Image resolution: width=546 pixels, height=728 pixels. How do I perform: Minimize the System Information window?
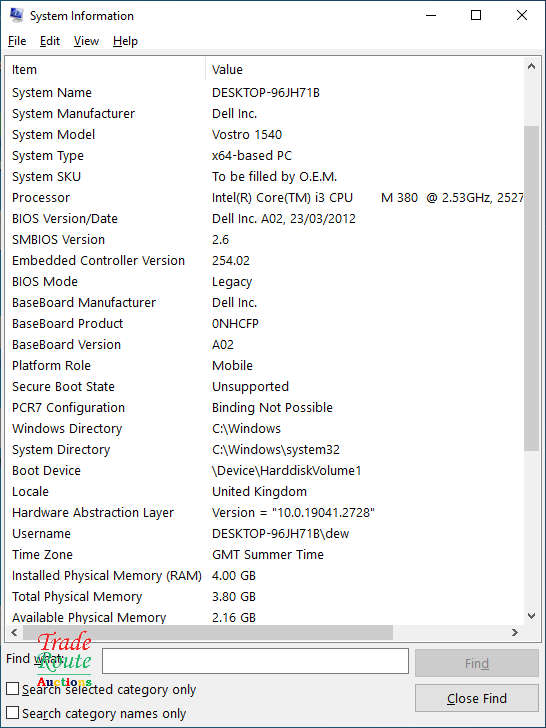coord(431,15)
